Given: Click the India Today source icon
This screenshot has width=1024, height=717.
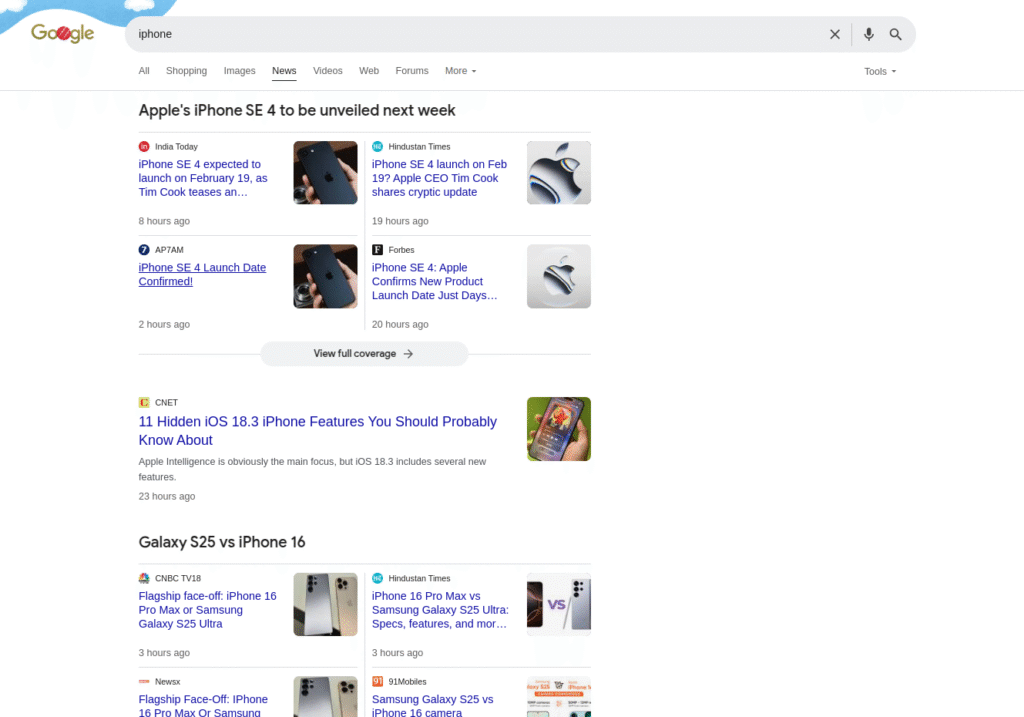Looking at the screenshot, I should coord(144,147).
